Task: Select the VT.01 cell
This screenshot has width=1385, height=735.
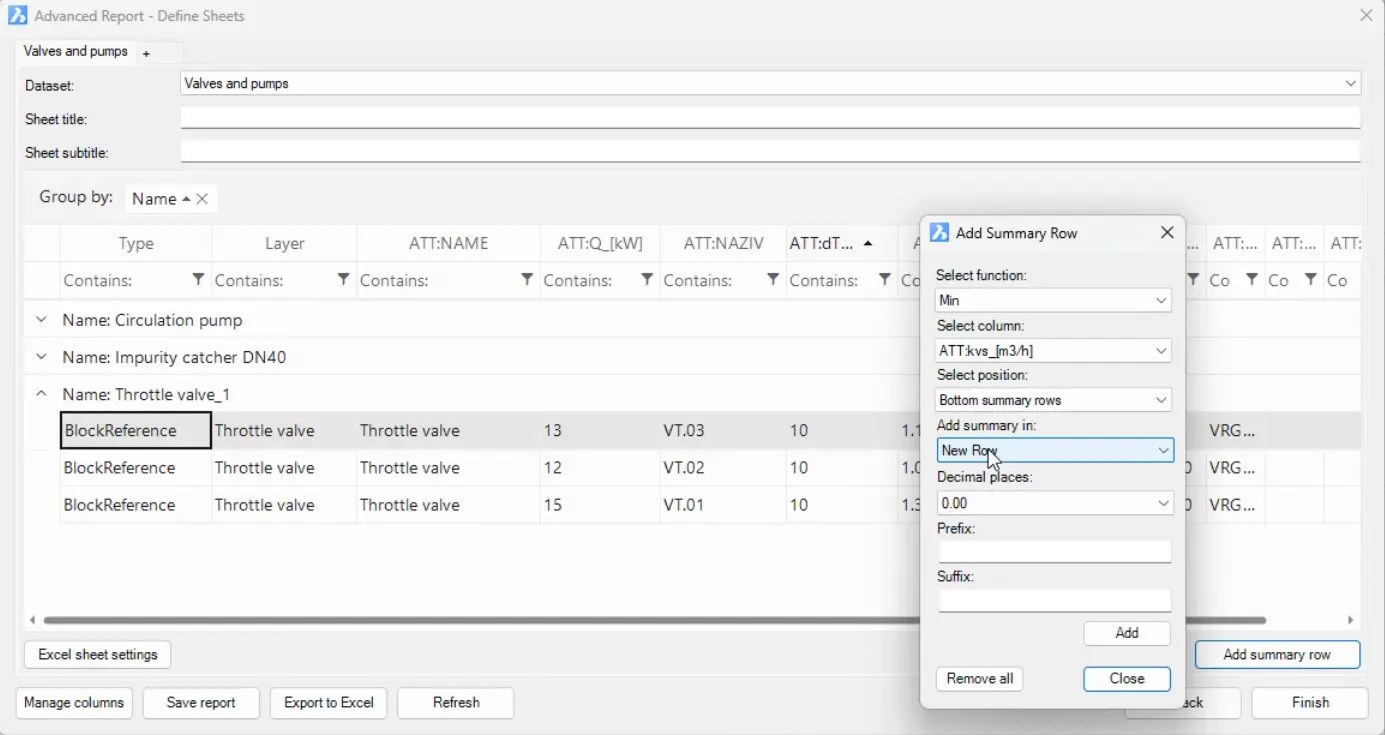Action: click(723, 505)
